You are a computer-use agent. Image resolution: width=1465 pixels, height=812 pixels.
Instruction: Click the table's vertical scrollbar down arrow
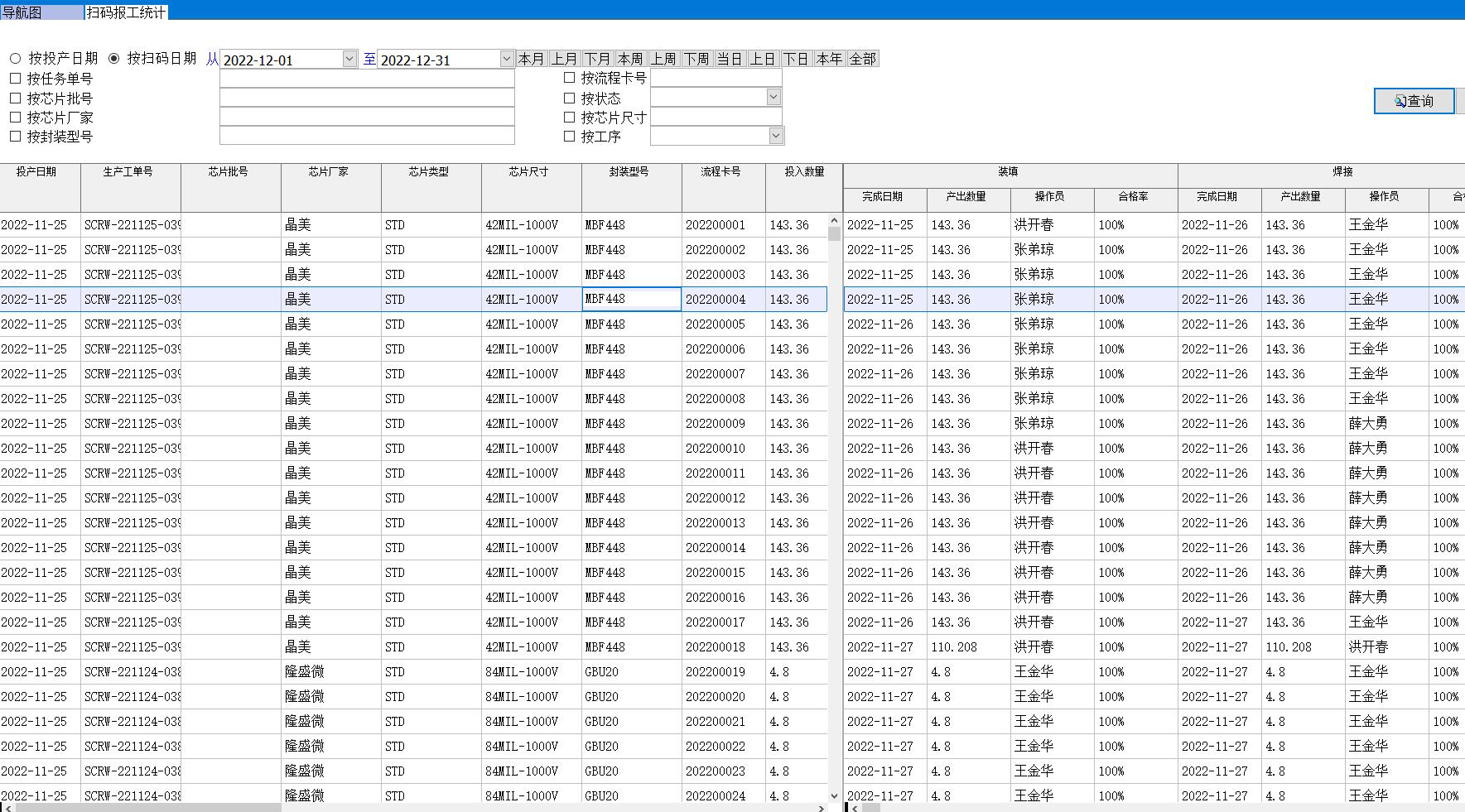[834, 795]
